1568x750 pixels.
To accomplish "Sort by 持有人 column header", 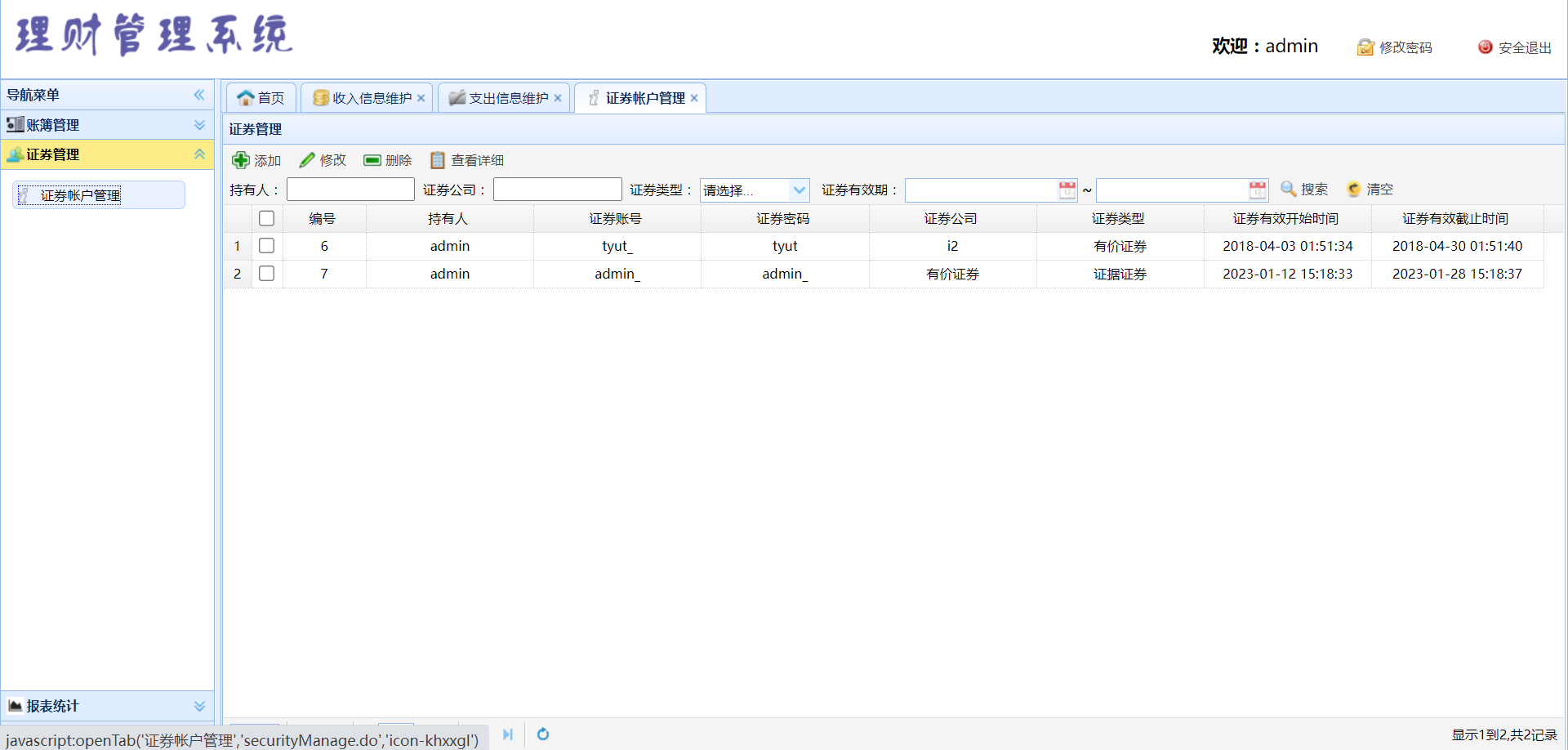I will [x=448, y=218].
